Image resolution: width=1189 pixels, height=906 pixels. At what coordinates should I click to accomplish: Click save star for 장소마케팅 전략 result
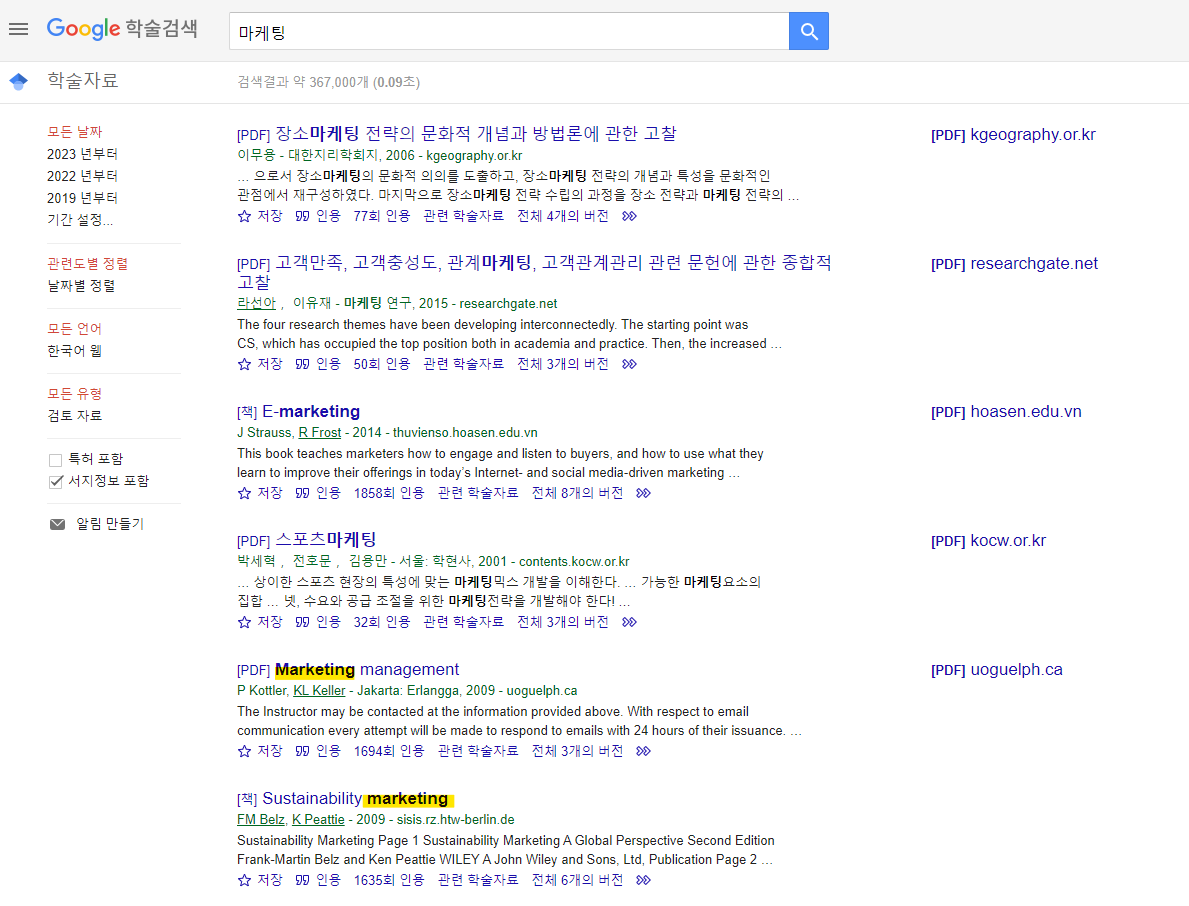pos(244,216)
